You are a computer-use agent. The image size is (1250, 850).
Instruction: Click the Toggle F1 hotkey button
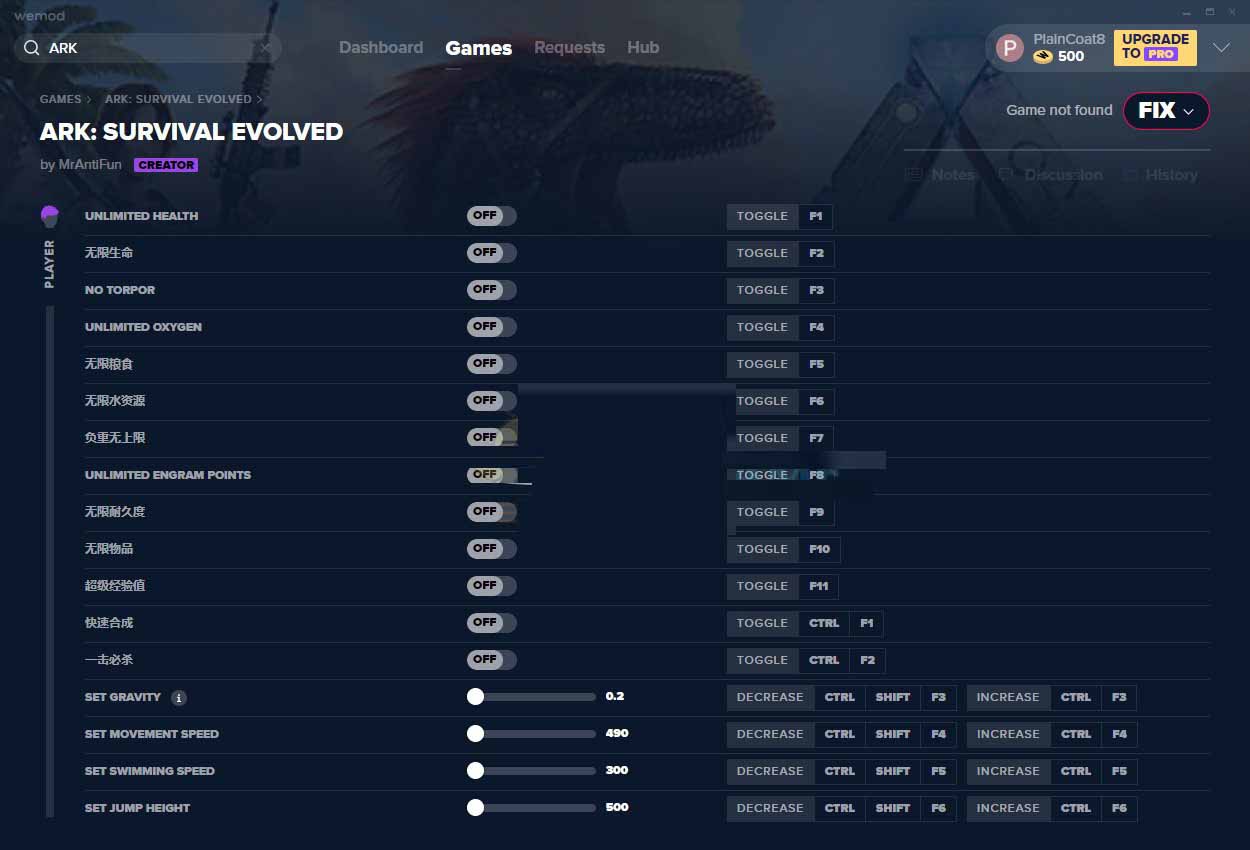779,216
